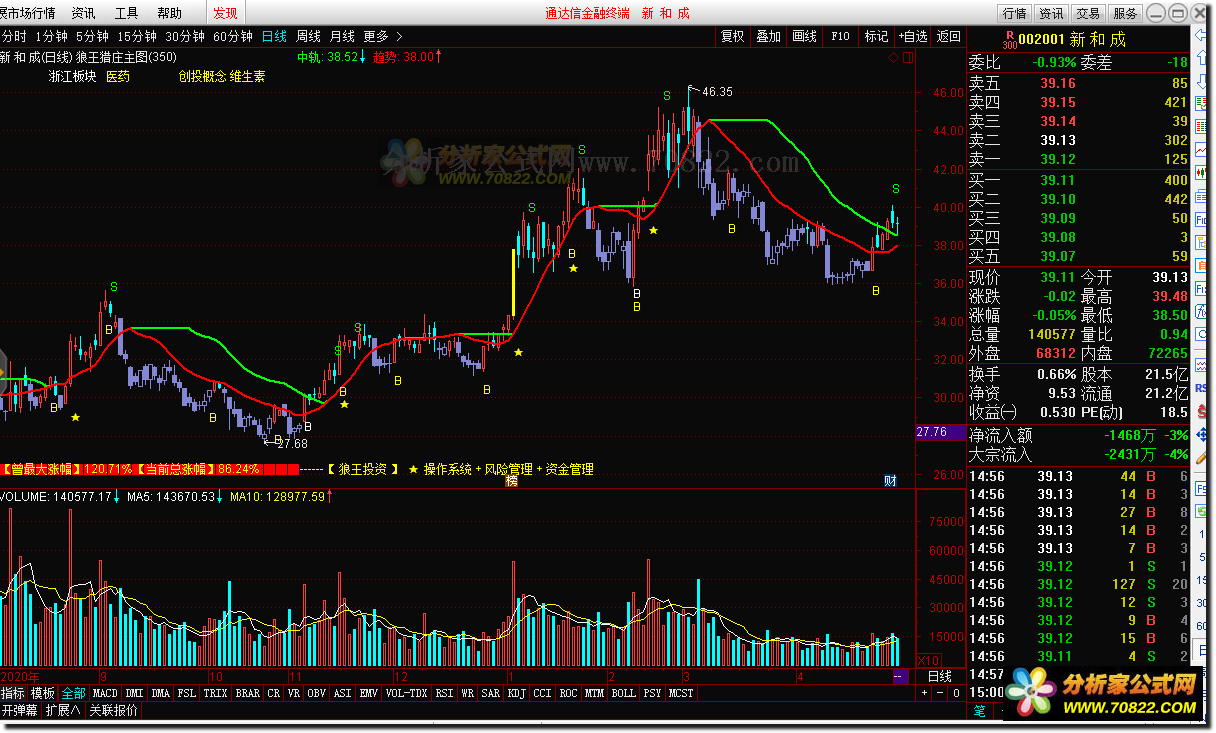Select the TRIX indicator
The image size is (1216, 733).
point(215,693)
